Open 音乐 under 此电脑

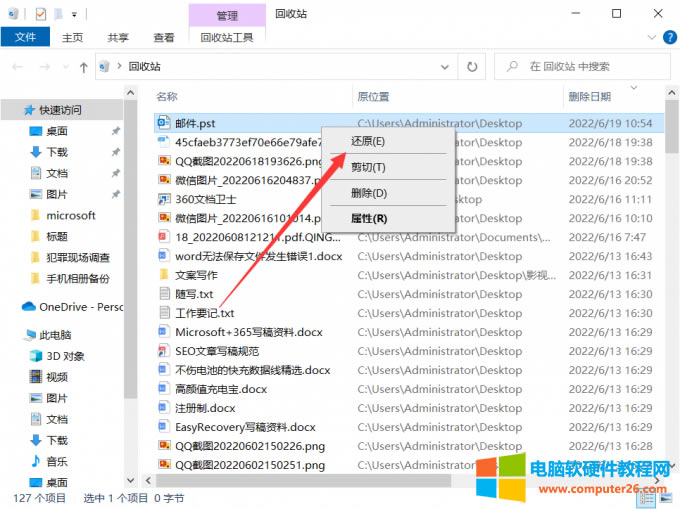pyautogui.click(x=57, y=462)
